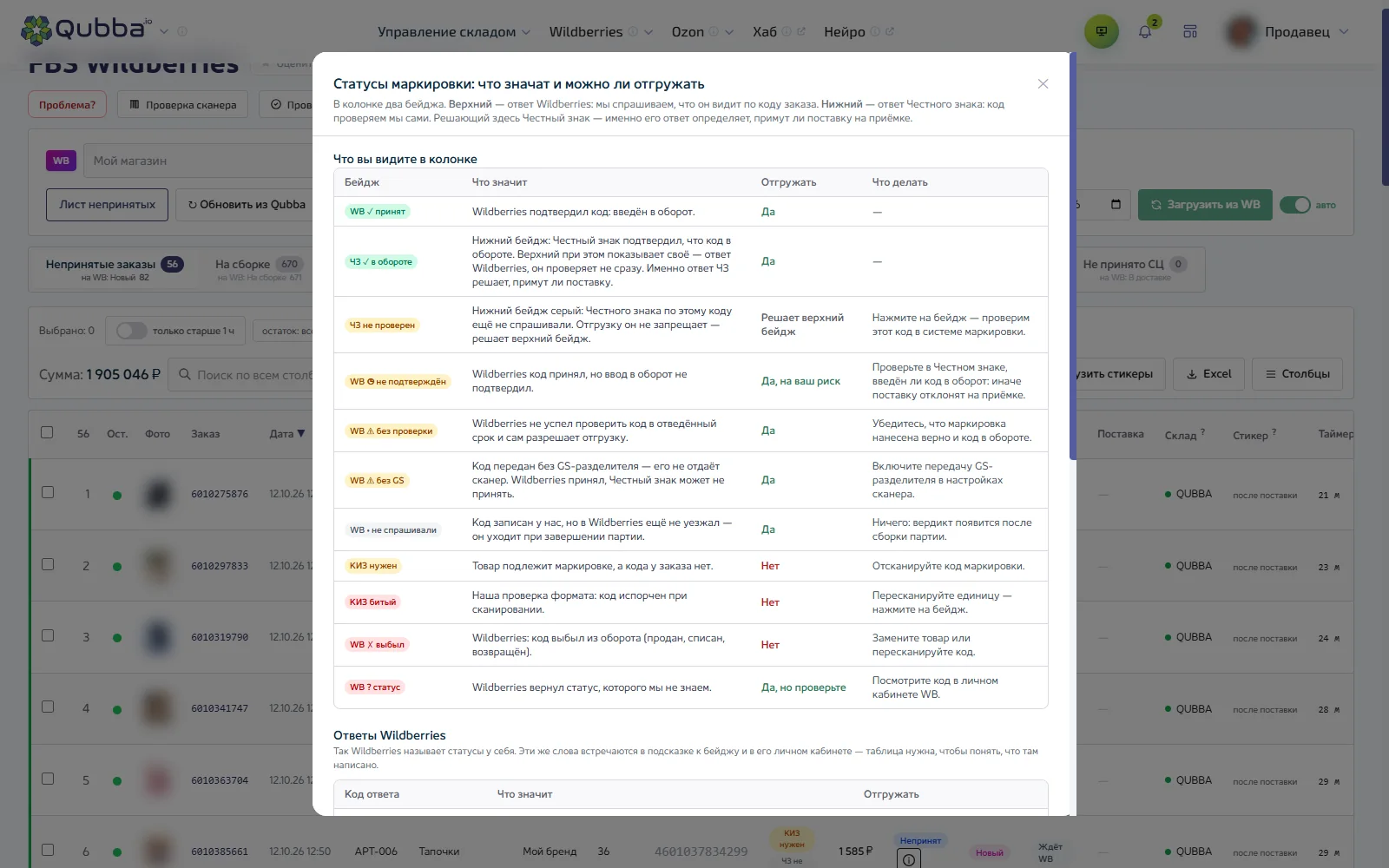
Task: Open the green chat support icon
Action: (1101, 31)
